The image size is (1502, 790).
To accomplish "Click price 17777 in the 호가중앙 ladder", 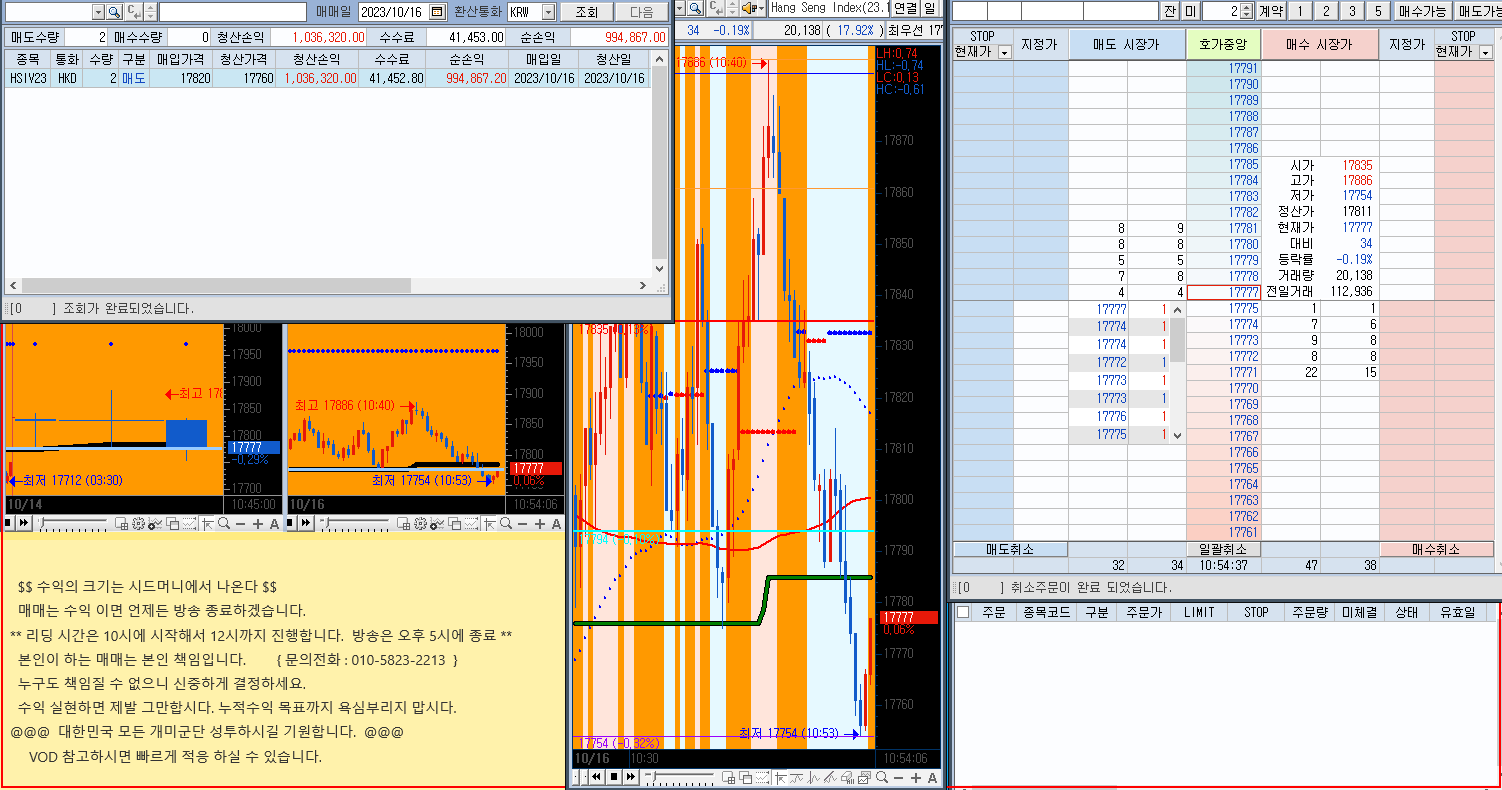I will (1223, 293).
